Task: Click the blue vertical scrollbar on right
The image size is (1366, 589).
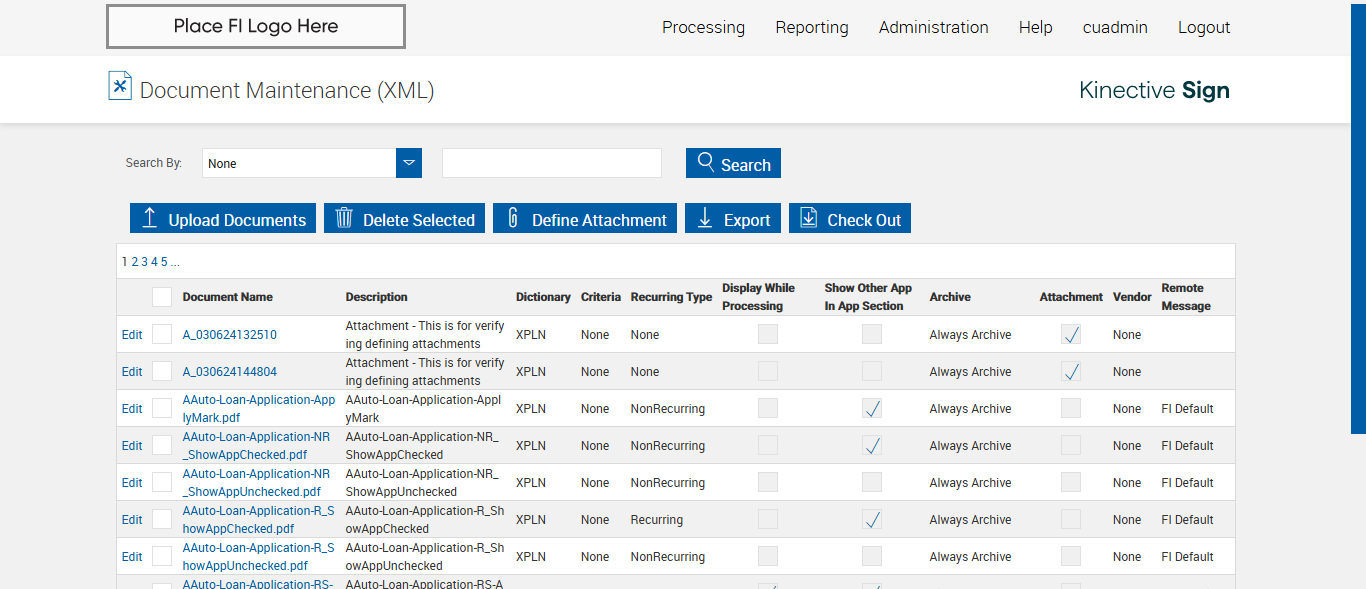Action: point(1358,216)
